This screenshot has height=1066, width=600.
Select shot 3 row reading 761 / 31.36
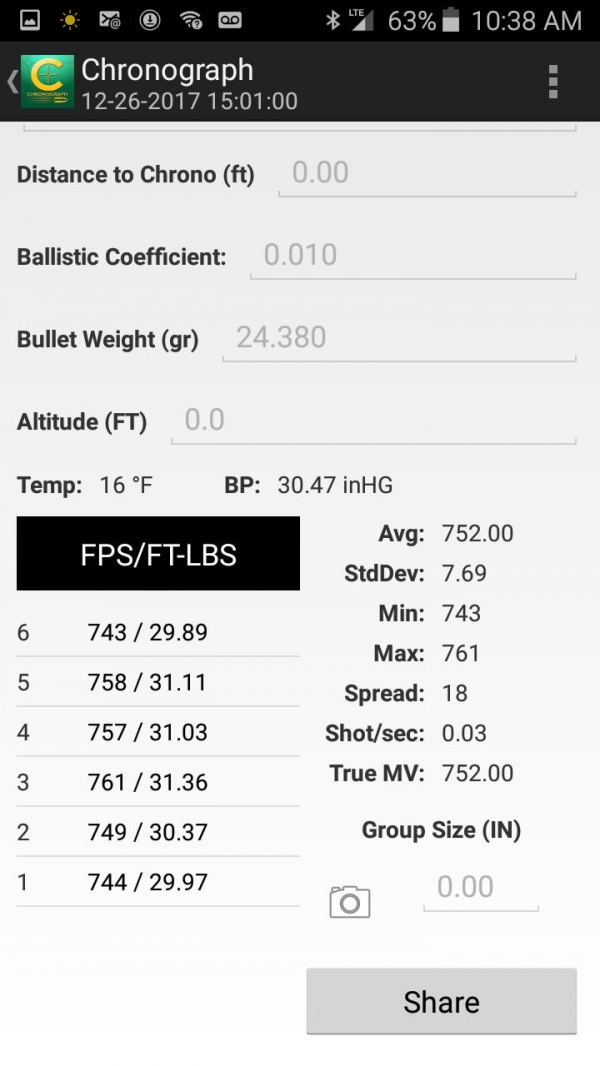tap(158, 782)
